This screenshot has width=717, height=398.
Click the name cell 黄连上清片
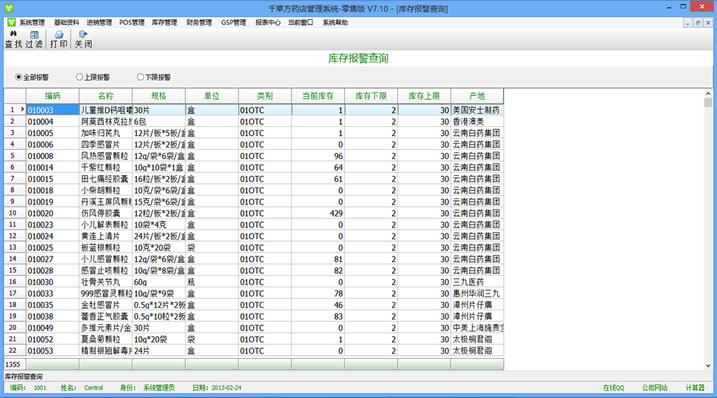106,236
